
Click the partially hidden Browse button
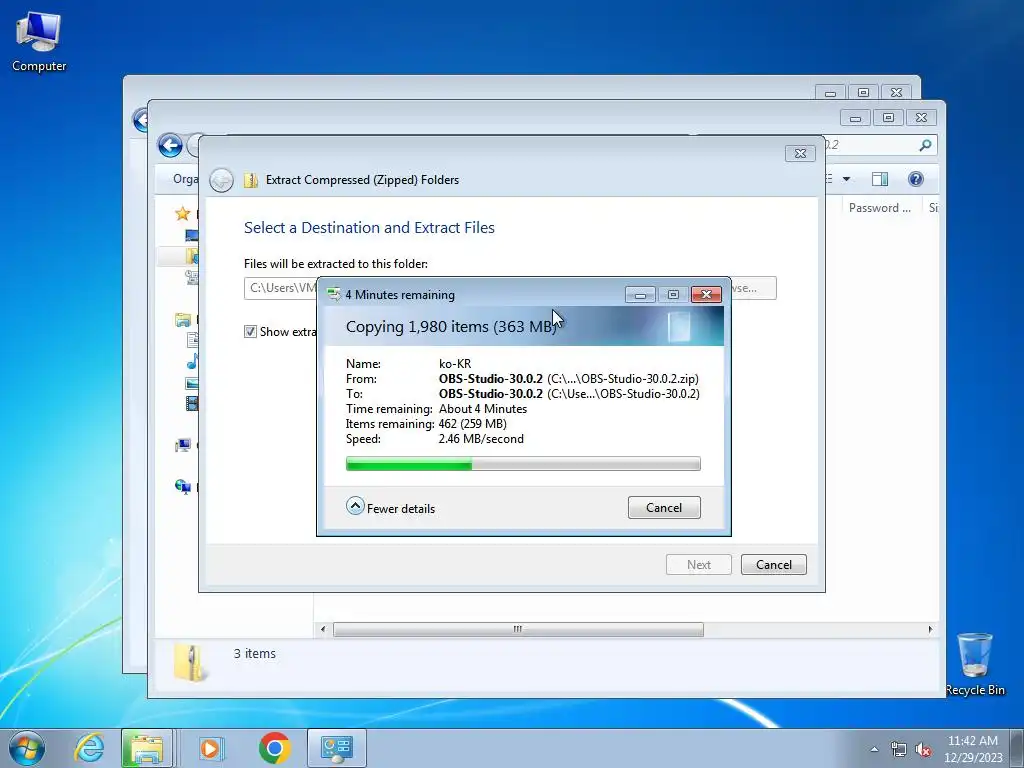tap(753, 288)
